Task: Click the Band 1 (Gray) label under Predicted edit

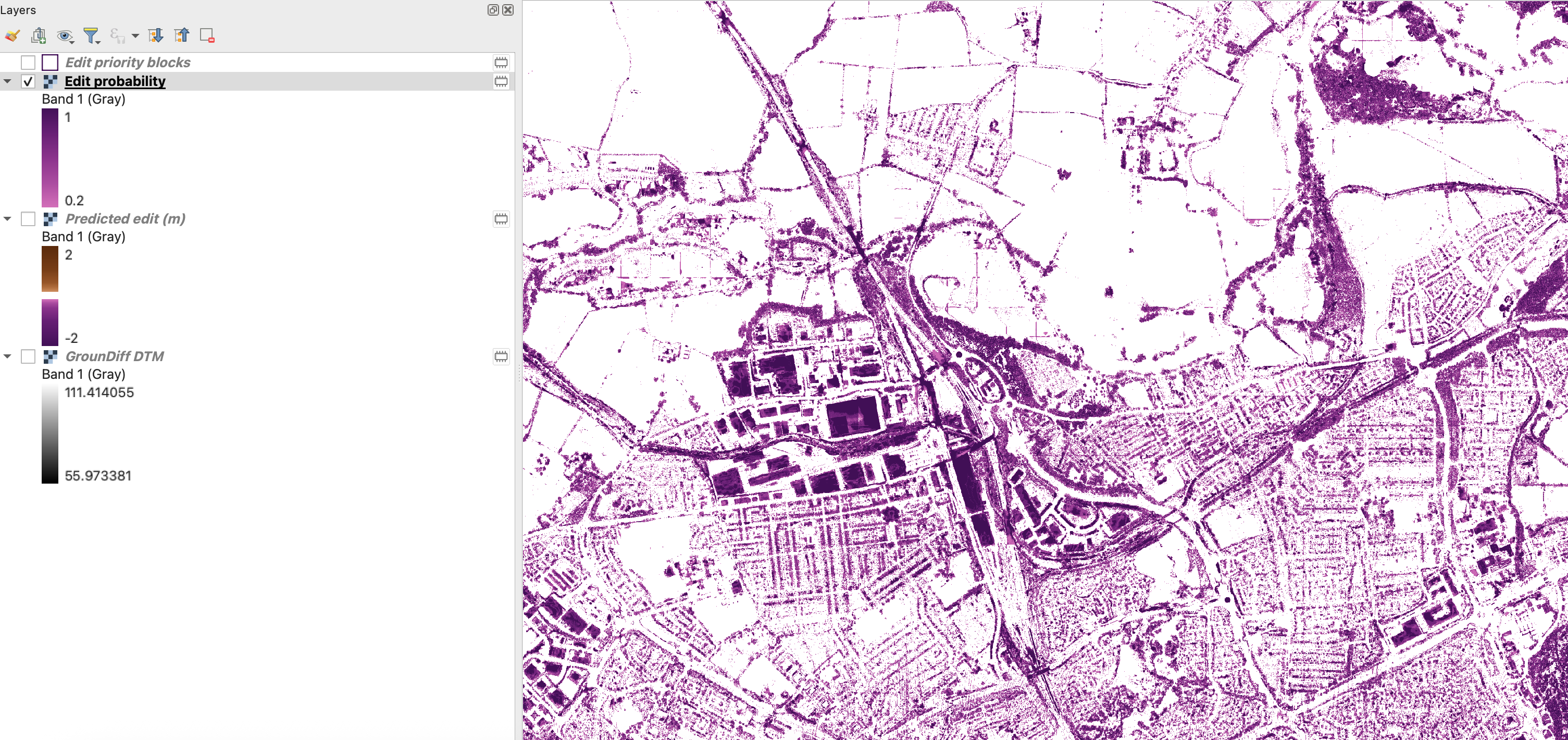Action: [83, 237]
